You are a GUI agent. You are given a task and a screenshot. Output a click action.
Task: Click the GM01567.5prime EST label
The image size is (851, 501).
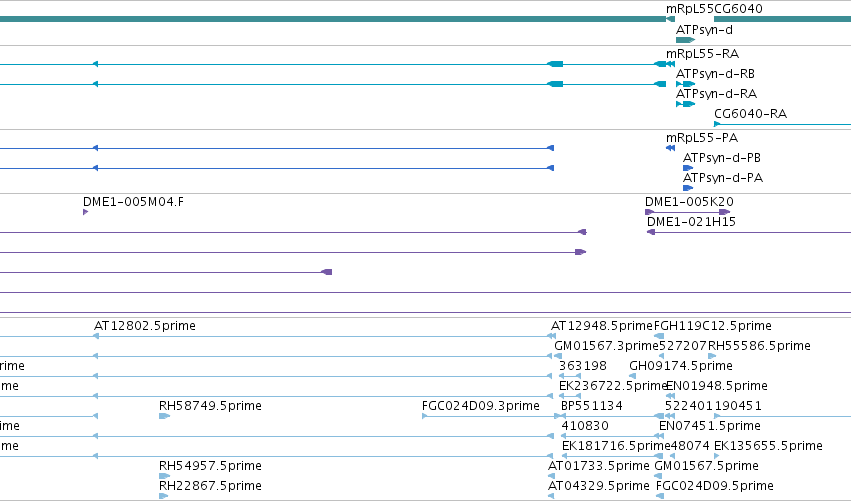(x=706, y=466)
